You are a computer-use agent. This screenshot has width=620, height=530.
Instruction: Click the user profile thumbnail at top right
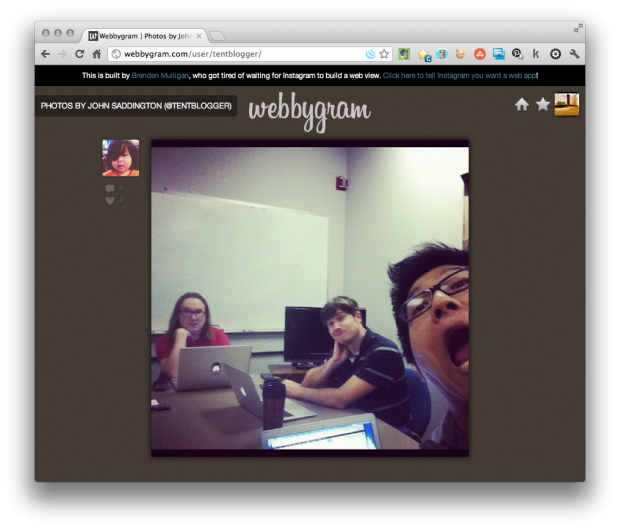pos(567,104)
